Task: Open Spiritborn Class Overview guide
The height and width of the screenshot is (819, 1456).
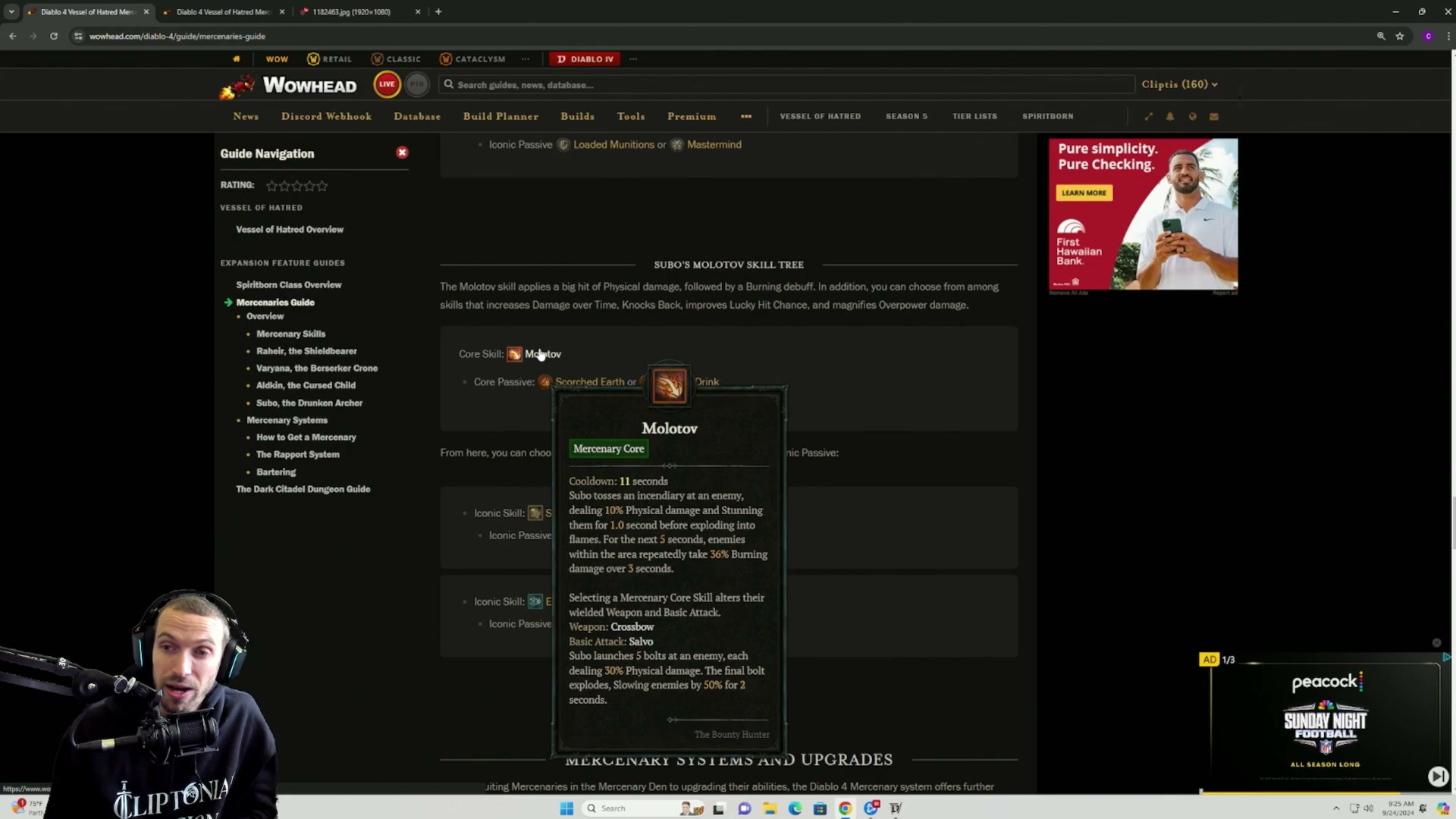Action: click(289, 285)
